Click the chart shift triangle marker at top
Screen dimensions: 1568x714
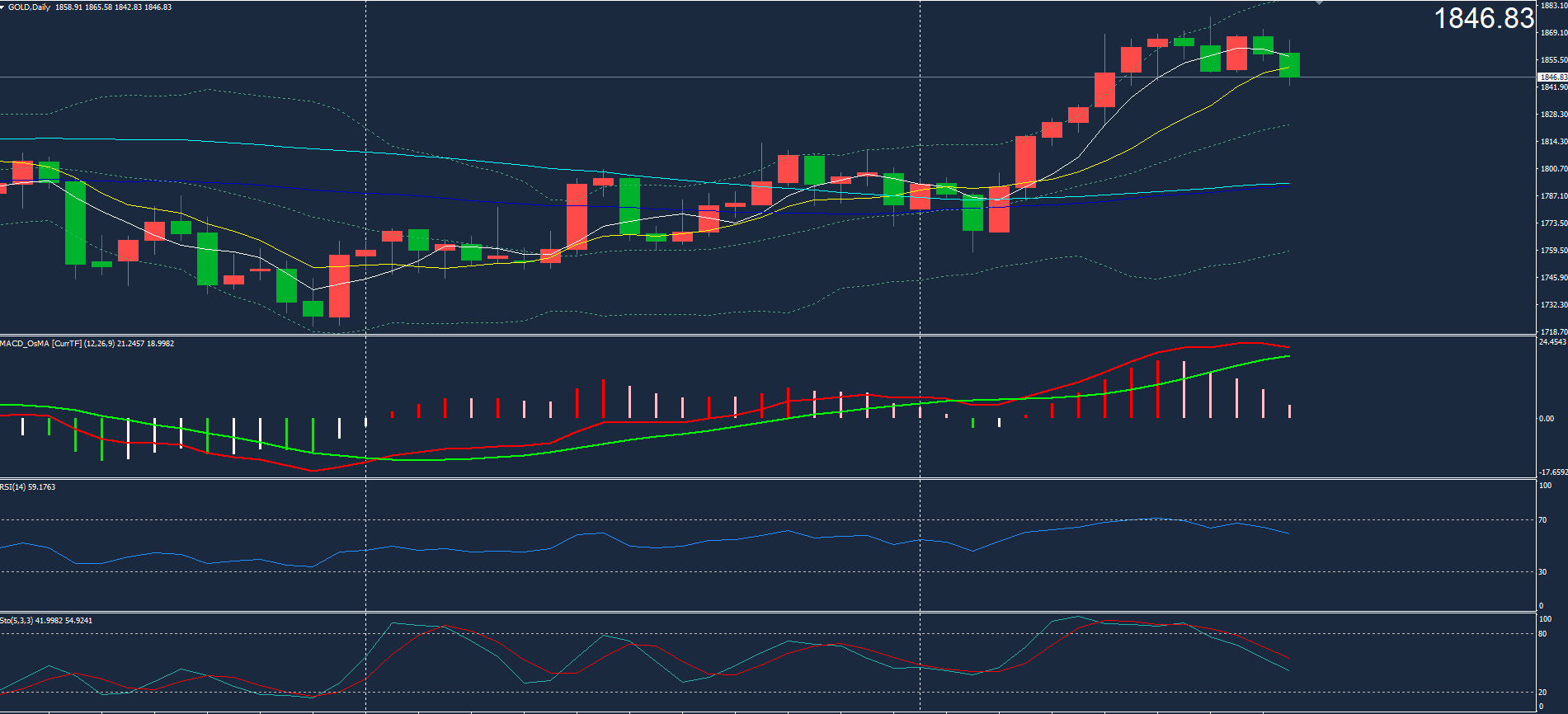[x=1319, y=2]
